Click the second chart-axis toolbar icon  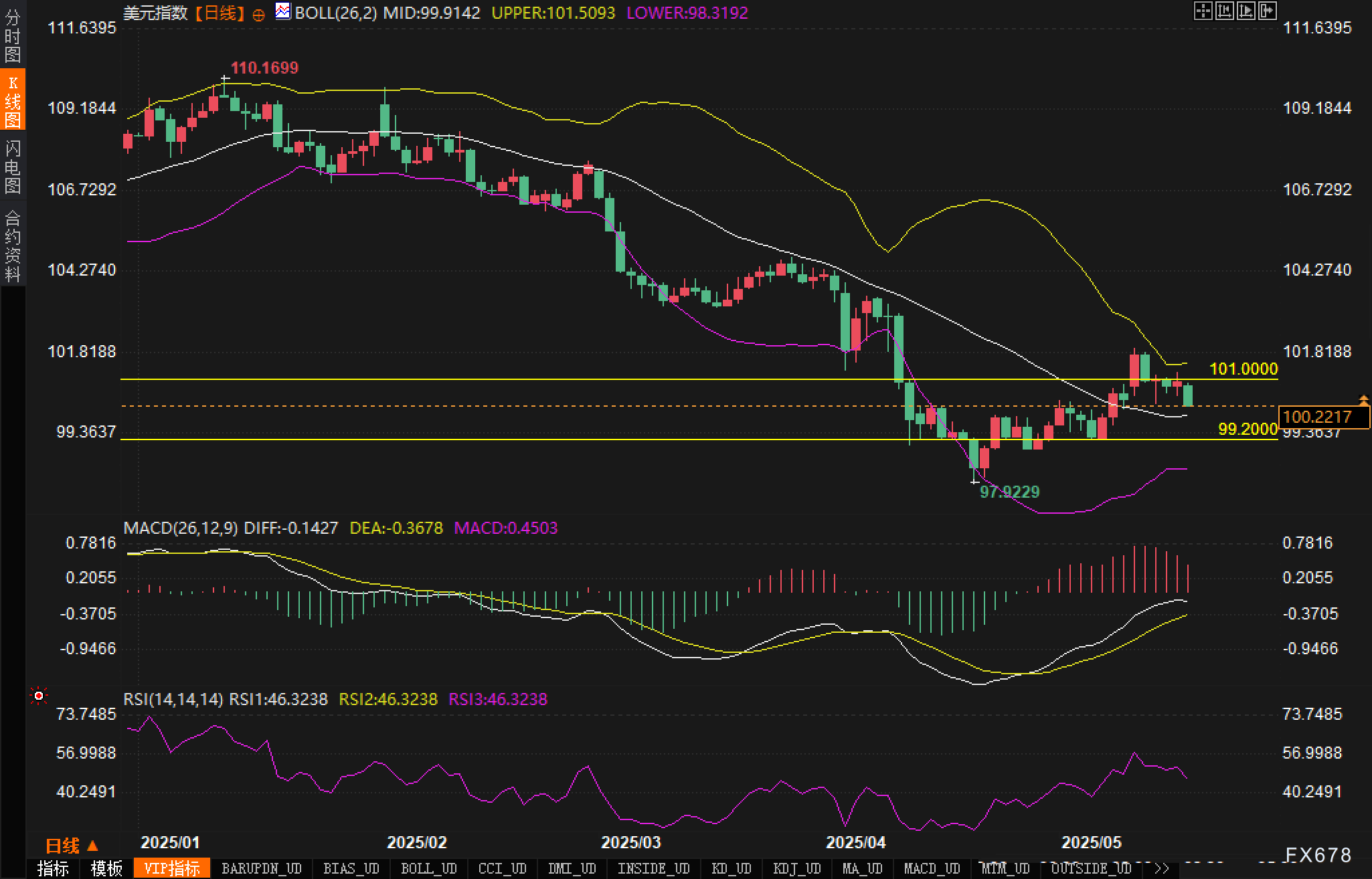point(1224,11)
